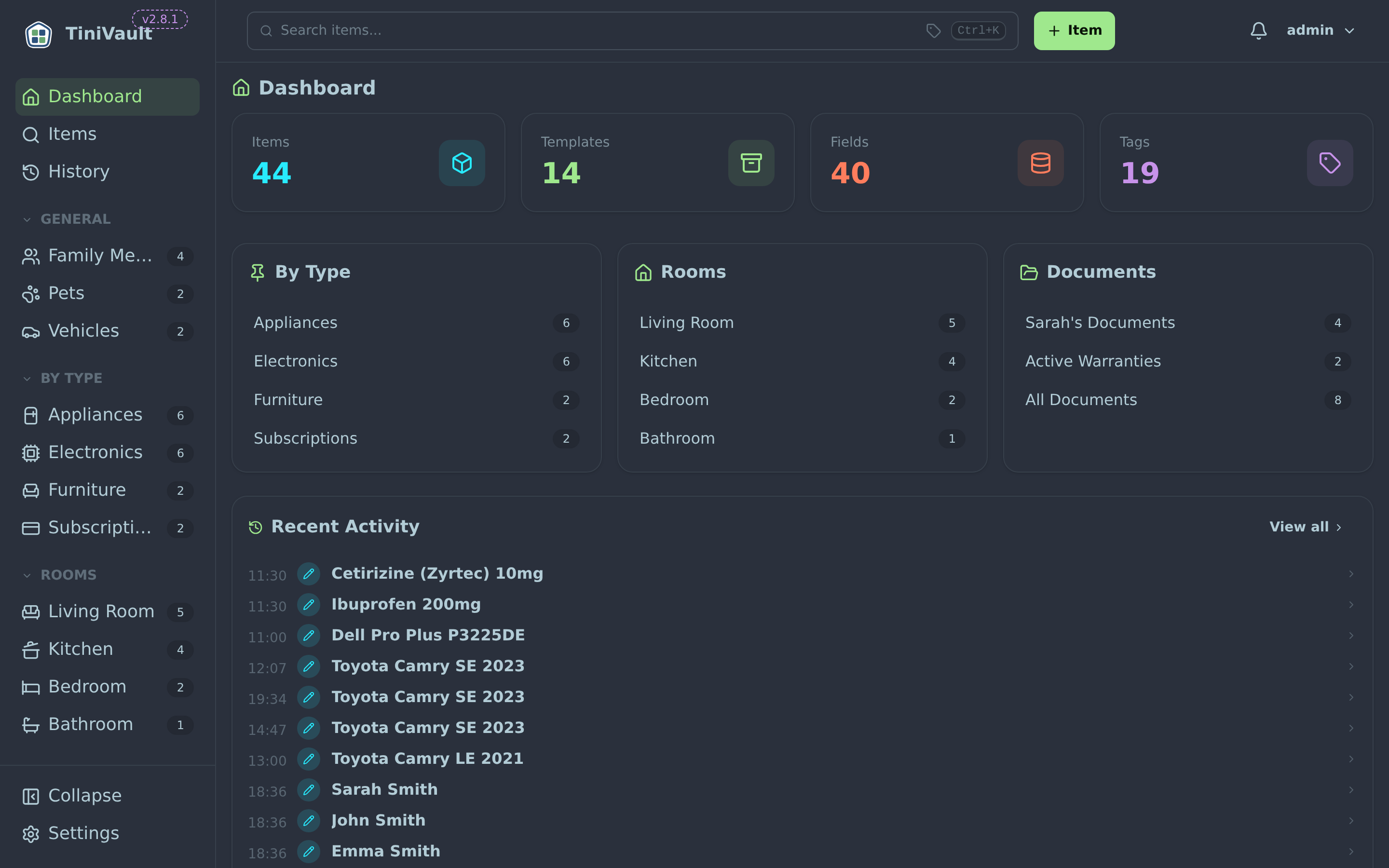Viewport: 1389px width, 868px height.
Task: Open Bathroom in Rooms card
Action: (802, 439)
